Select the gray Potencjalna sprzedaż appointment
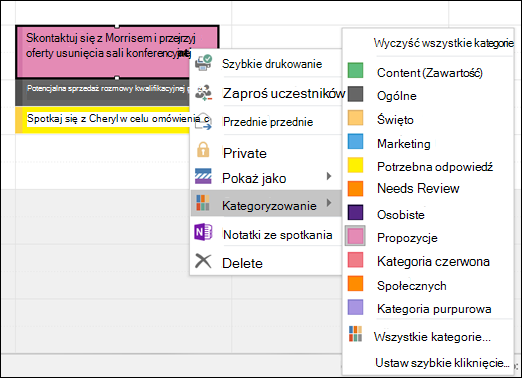 [103, 92]
